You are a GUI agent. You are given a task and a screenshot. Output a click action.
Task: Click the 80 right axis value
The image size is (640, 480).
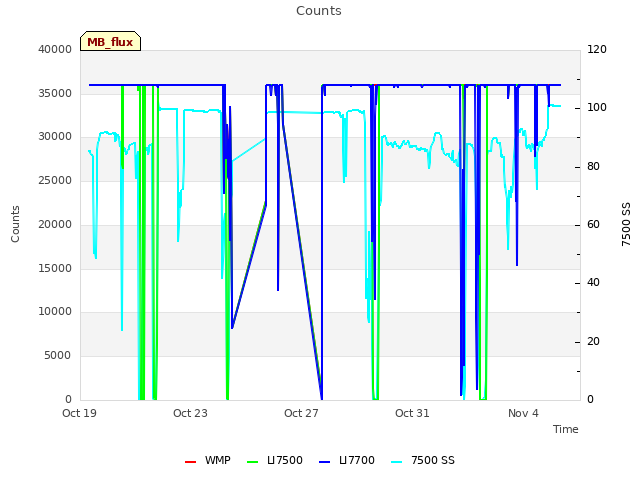coord(593,167)
